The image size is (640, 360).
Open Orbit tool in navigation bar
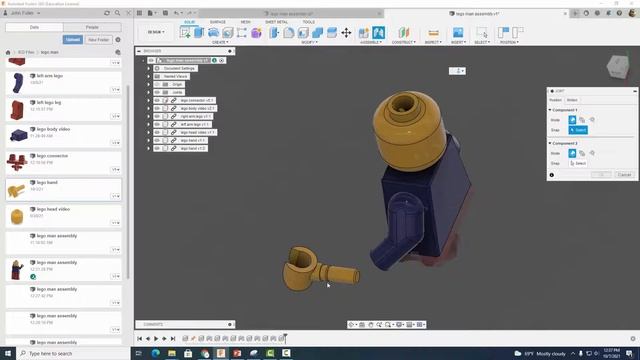(x=351, y=324)
